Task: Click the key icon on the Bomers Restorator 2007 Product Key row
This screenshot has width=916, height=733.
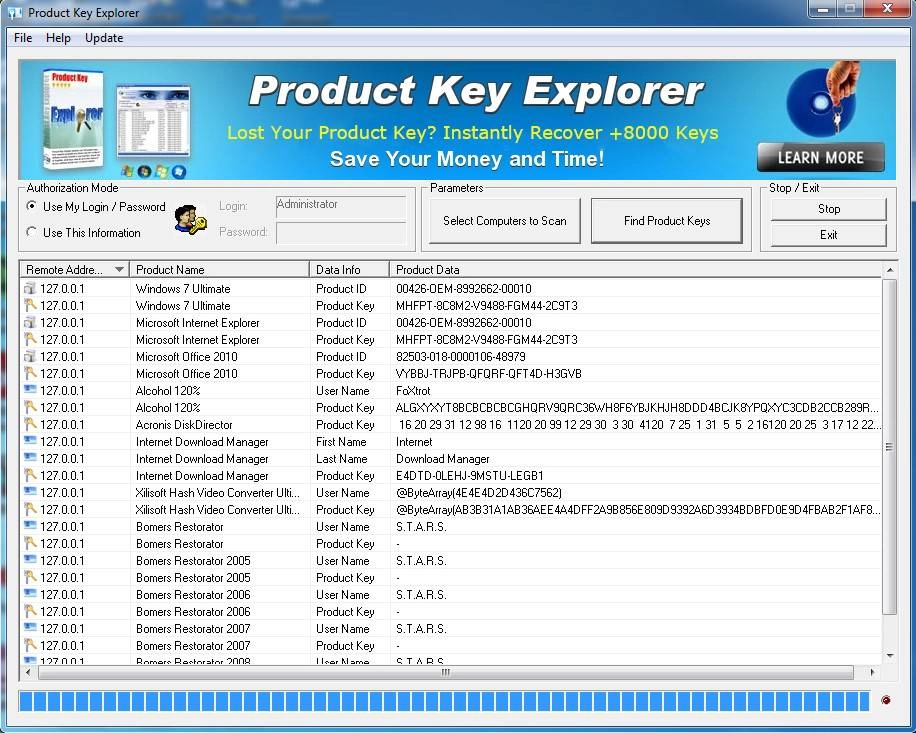Action: coord(30,645)
